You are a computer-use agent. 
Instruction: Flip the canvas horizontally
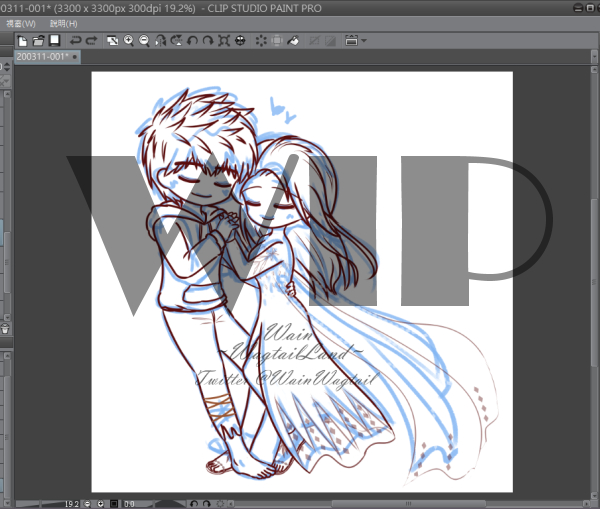[x=160, y=41]
